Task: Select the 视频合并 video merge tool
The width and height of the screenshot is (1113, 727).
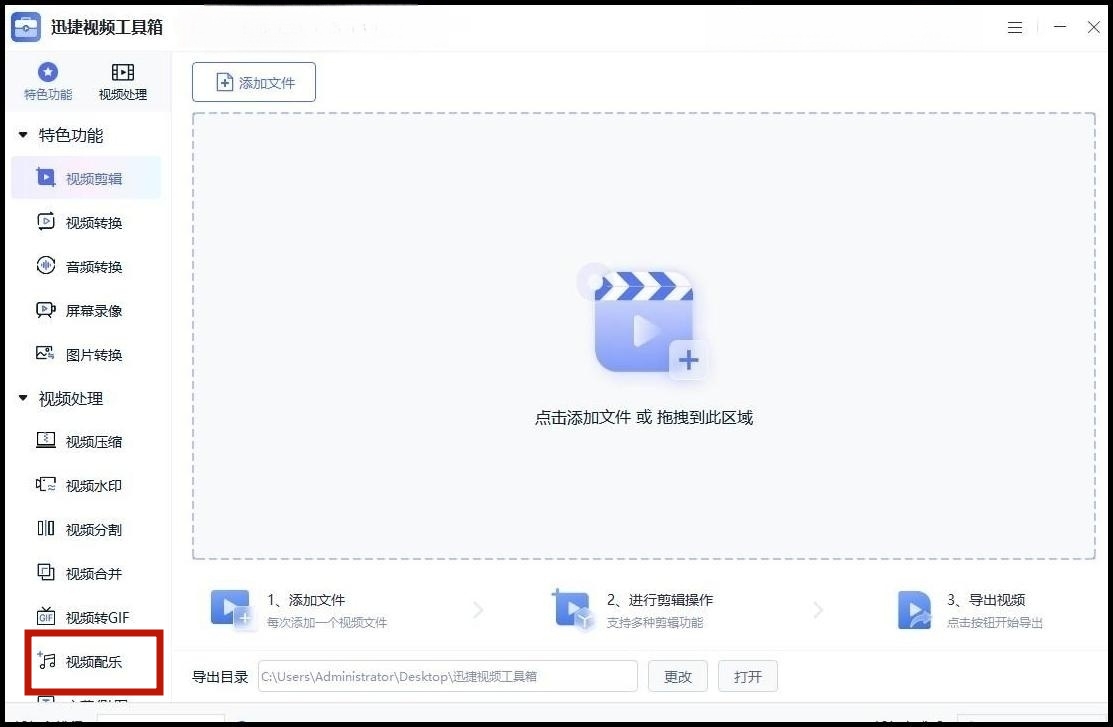Action: (85, 573)
